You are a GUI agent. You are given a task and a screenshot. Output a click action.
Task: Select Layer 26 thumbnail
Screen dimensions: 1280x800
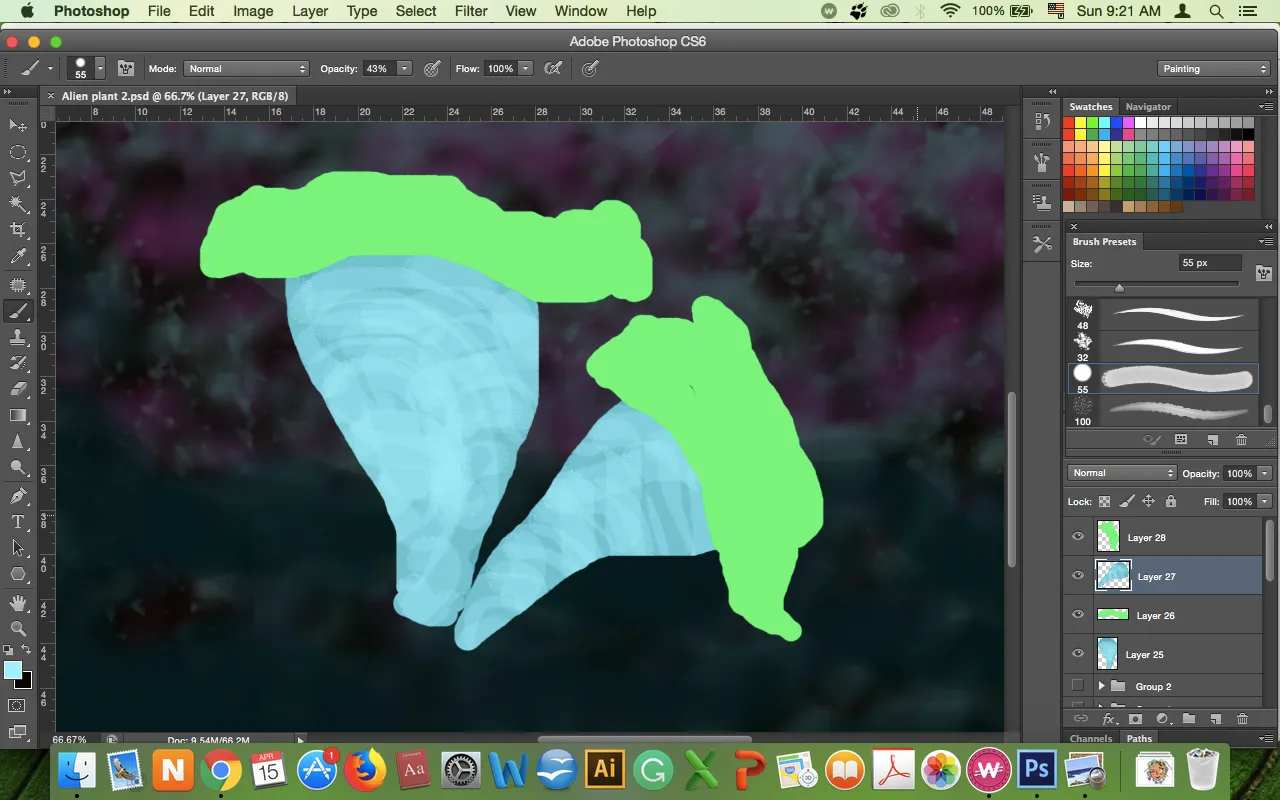coord(1113,615)
